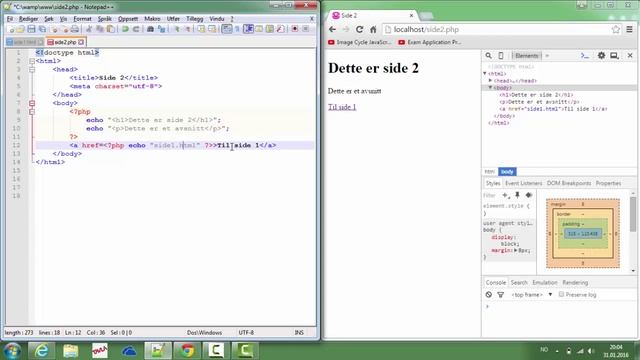Image resolution: width=640 pixels, height=360 pixels.
Task: Open DOM Breakpoints tab
Action: click(x=569, y=183)
